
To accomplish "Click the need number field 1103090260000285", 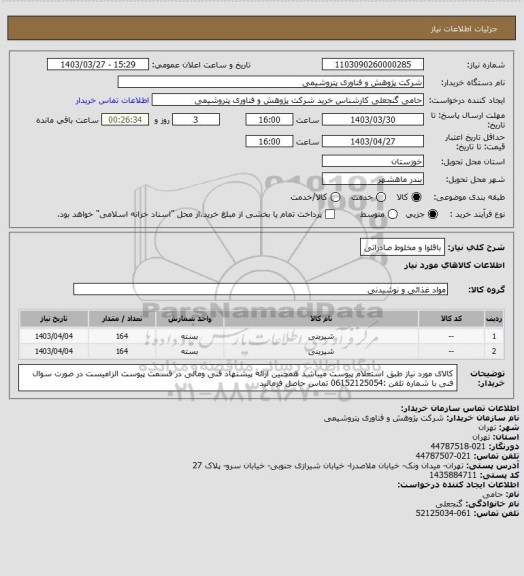I will pos(373,64).
